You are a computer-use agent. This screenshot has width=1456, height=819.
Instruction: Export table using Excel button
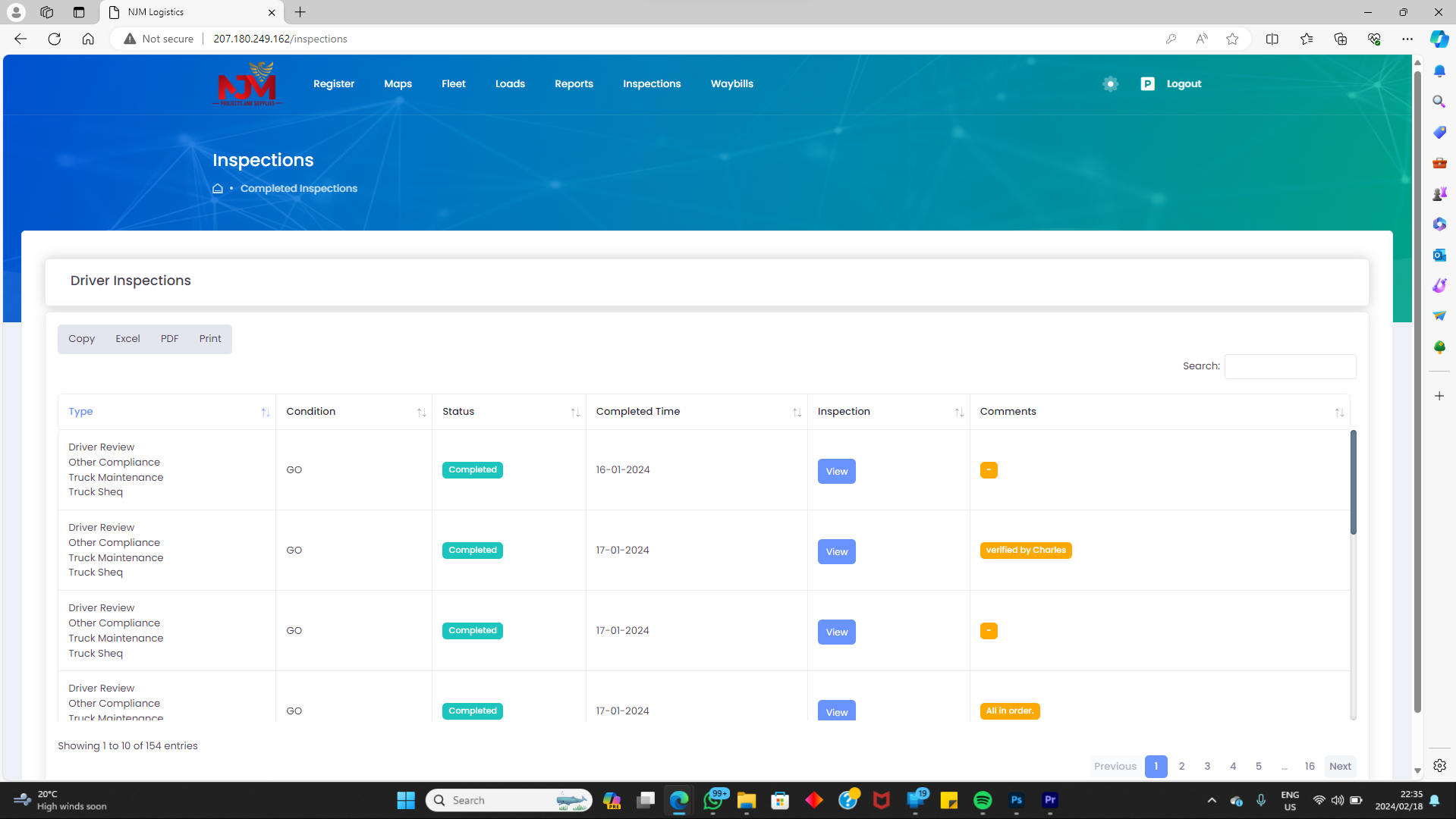(x=127, y=339)
